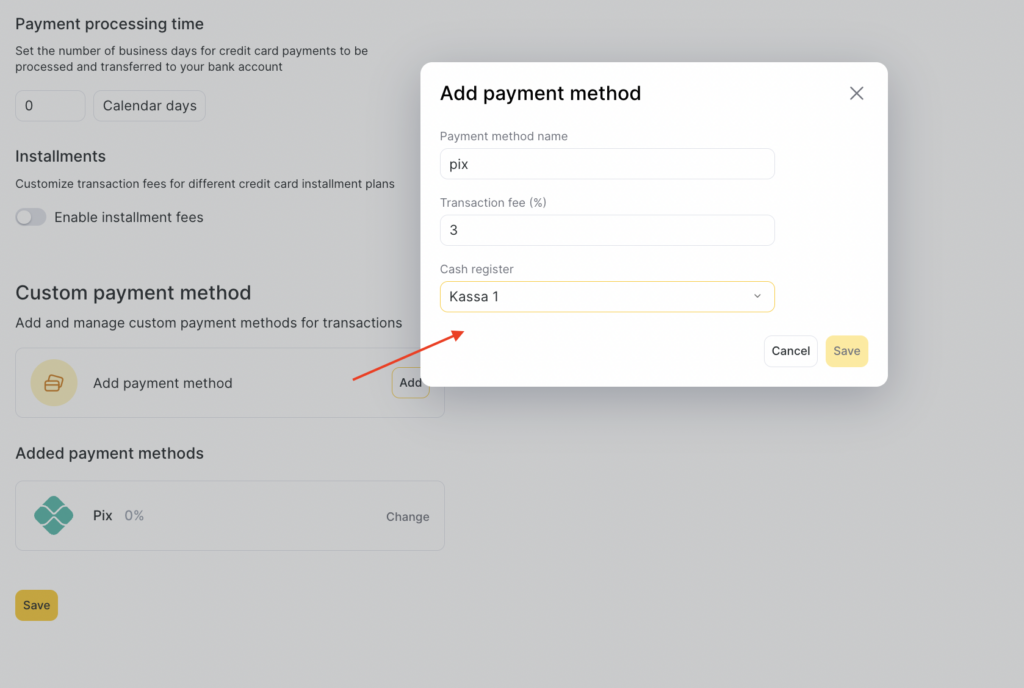Screen dimensions: 1024x688
Task: Click the card icon beside Add payment method
Action: click(x=54, y=383)
